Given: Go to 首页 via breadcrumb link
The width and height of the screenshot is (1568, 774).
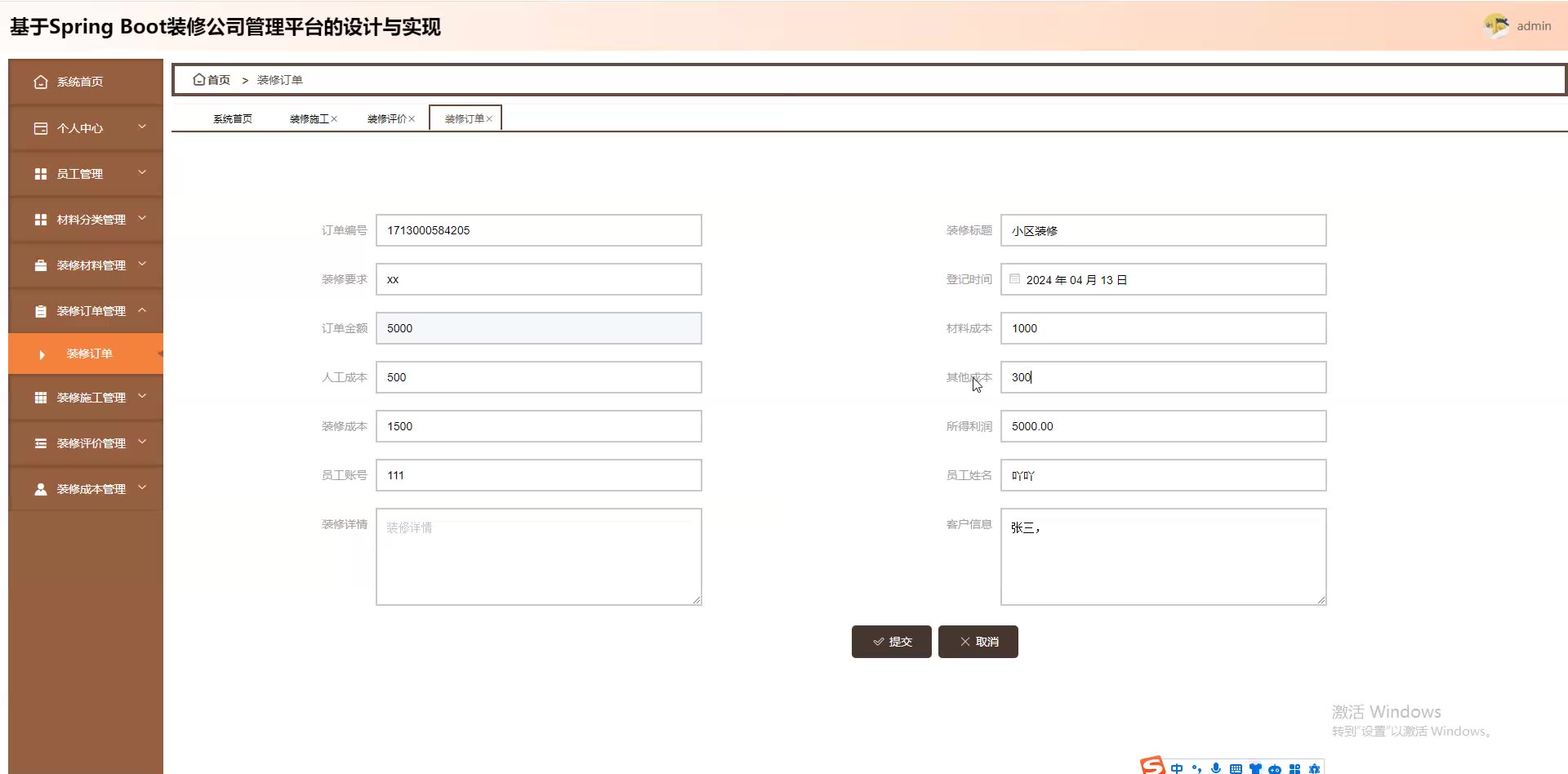Looking at the screenshot, I should point(218,80).
